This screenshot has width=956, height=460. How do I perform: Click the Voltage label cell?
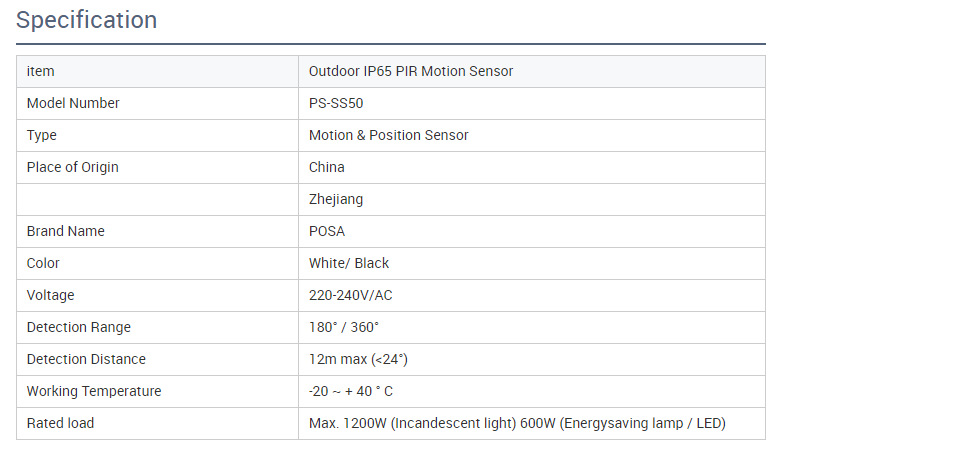pyautogui.click(x=51, y=295)
